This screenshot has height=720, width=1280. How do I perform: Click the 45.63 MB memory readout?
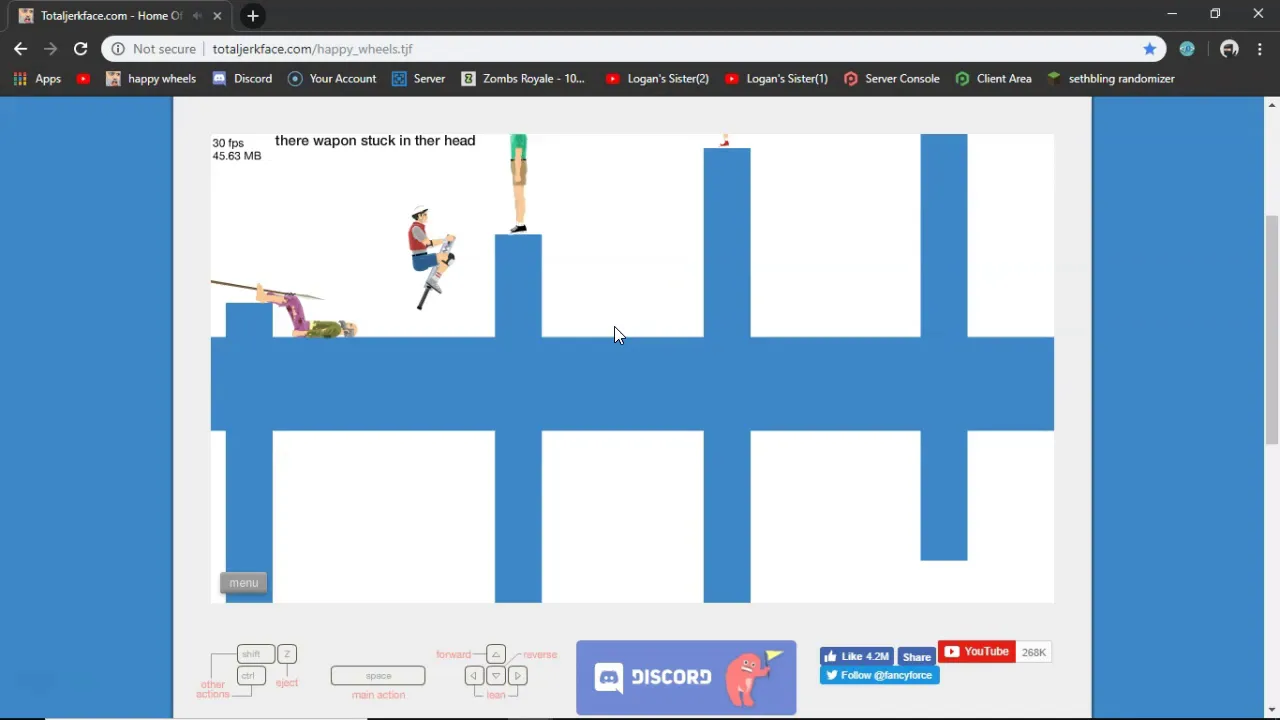click(x=237, y=156)
